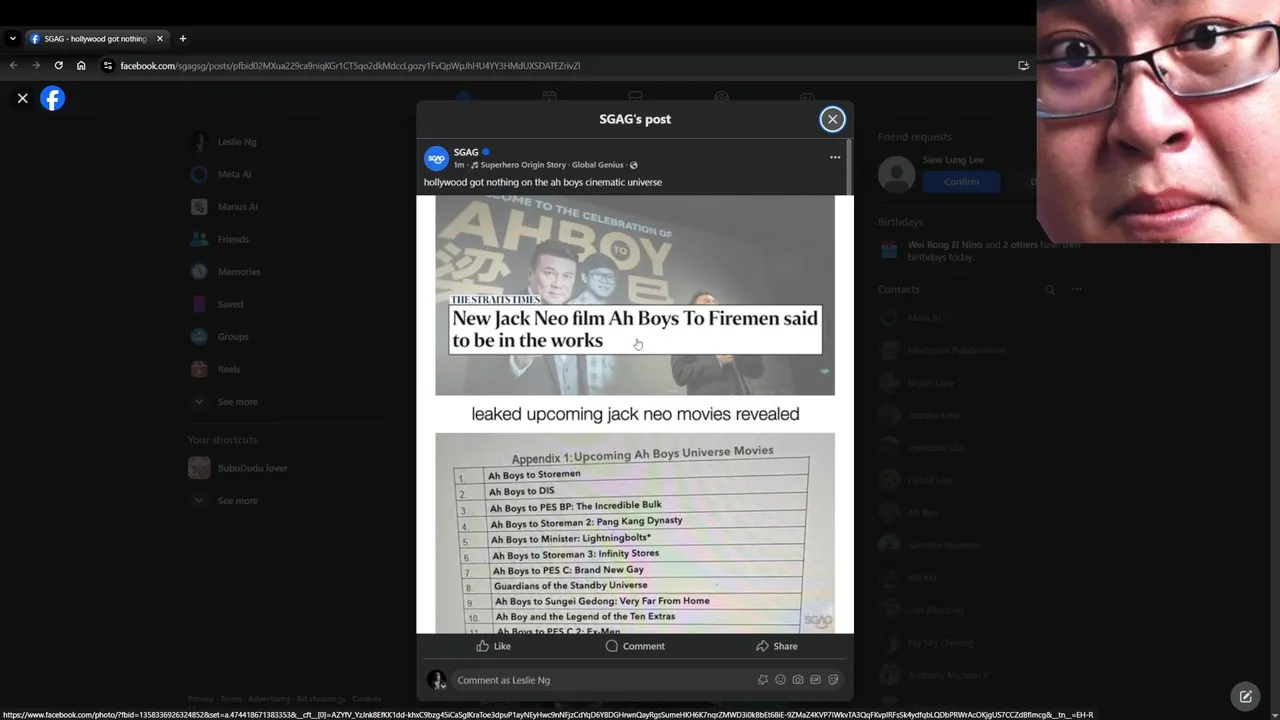Start a new message with pencil icon
The height and width of the screenshot is (720, 1280).
pyautogui.click(x=1245, y=696)
